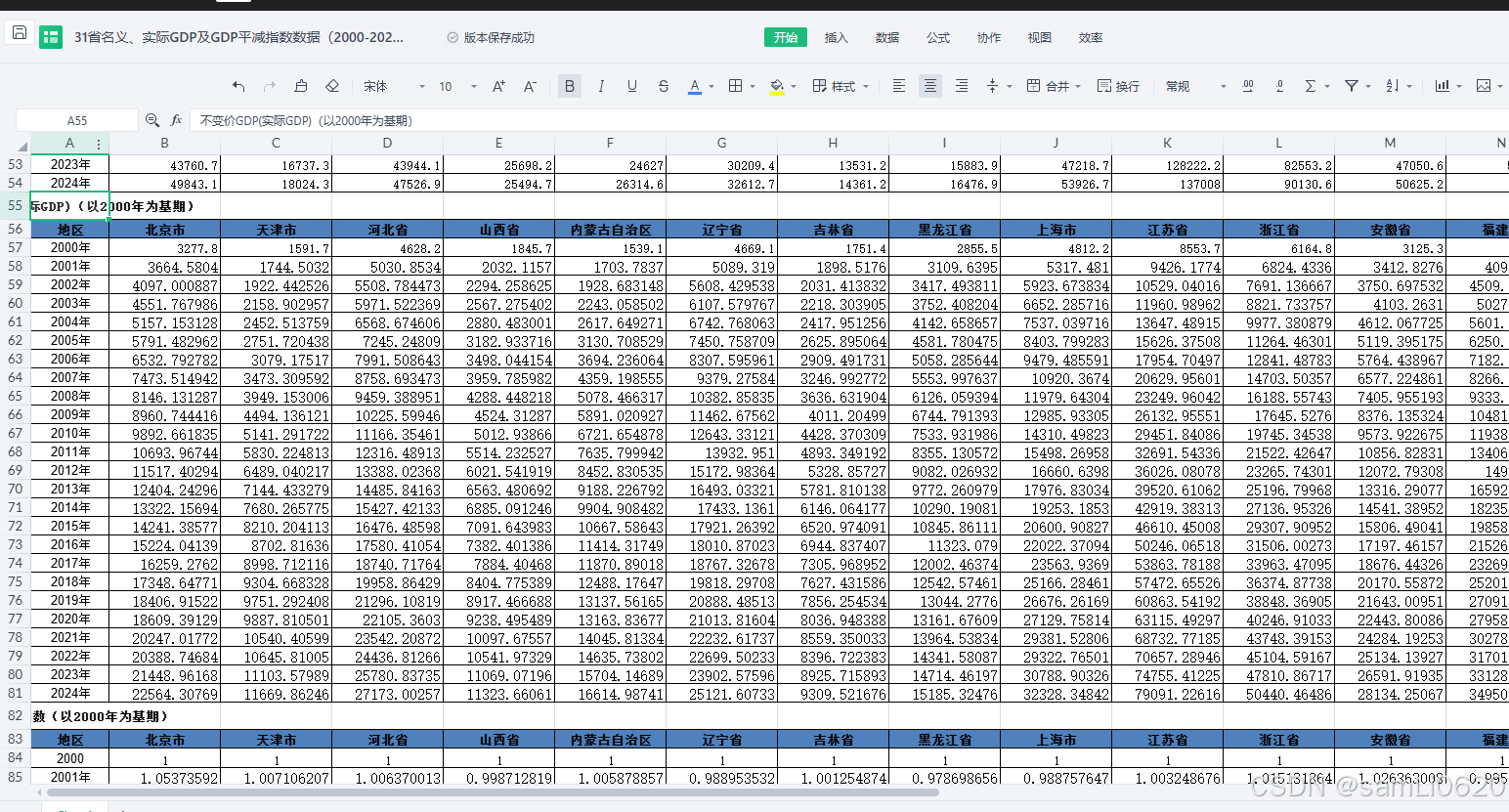Click the fx insert function icon
Screen dimensions: 1509x812
(x=177, y=120)
